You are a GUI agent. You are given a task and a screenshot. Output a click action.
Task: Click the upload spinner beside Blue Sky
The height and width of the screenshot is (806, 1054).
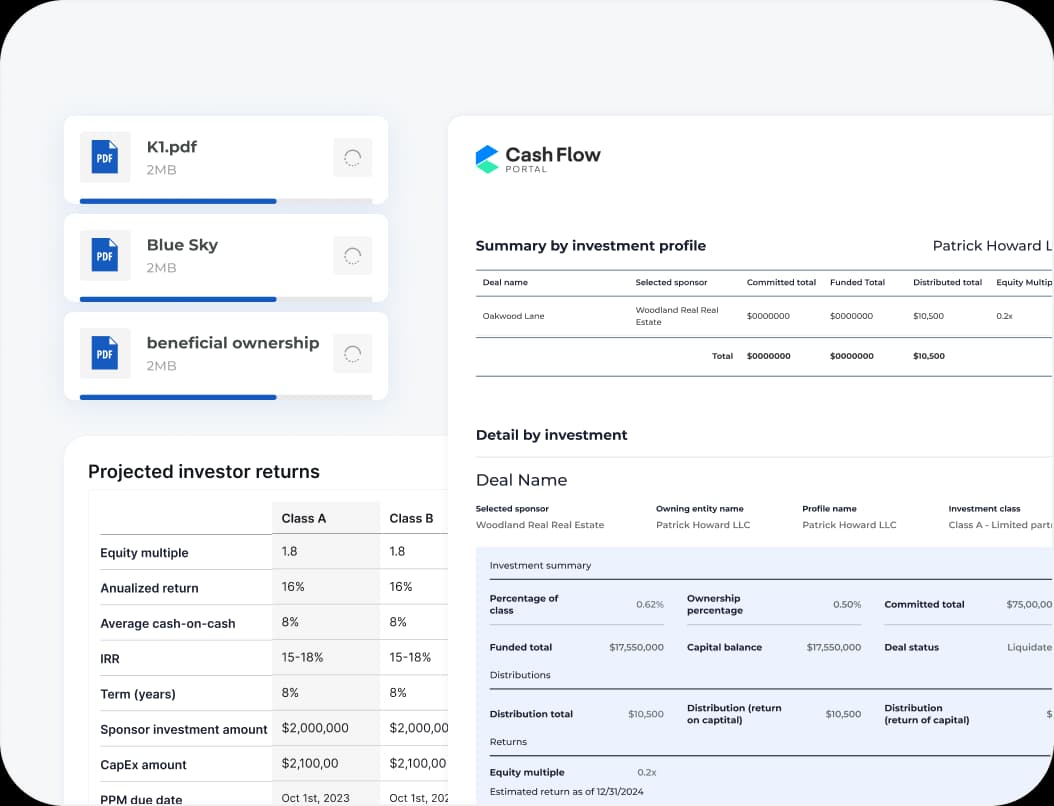point(352,255)
